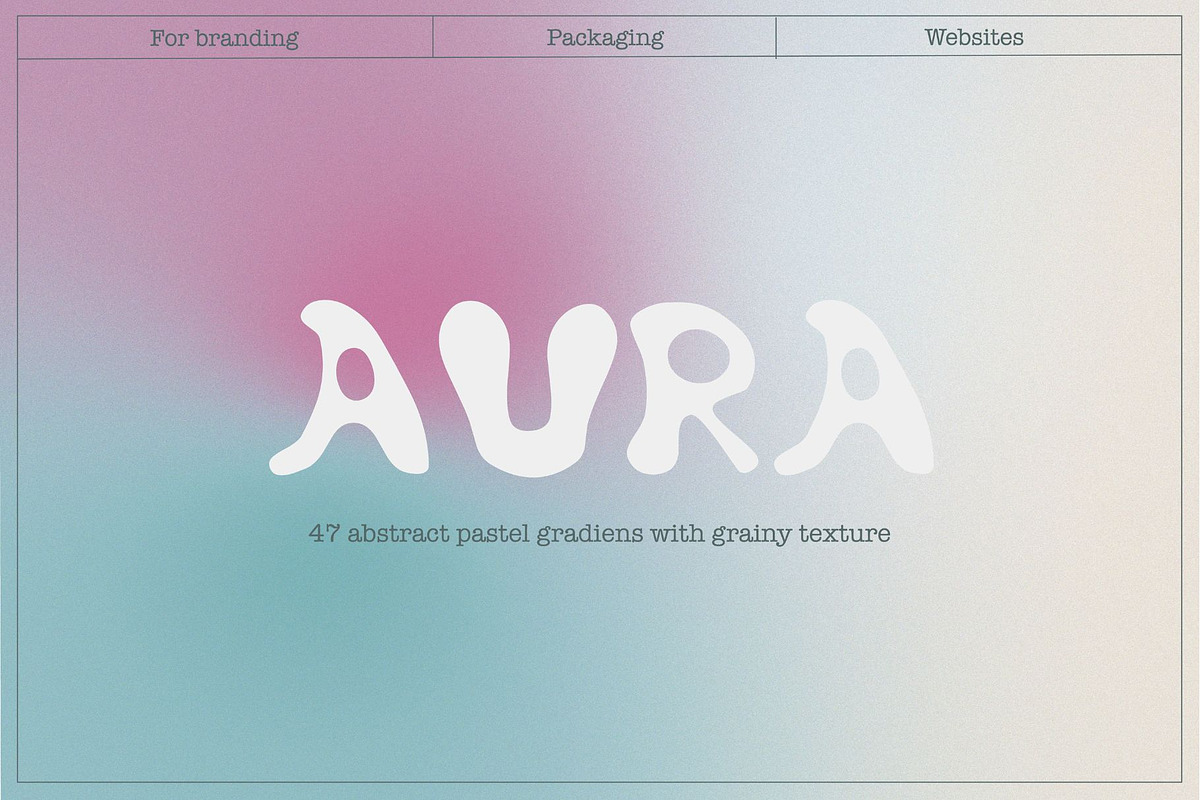Click the '47 abstract pastel gradiens' subtitle
Image resolution: width=1200 pixels, height=800 pixels.
point(600,533)
